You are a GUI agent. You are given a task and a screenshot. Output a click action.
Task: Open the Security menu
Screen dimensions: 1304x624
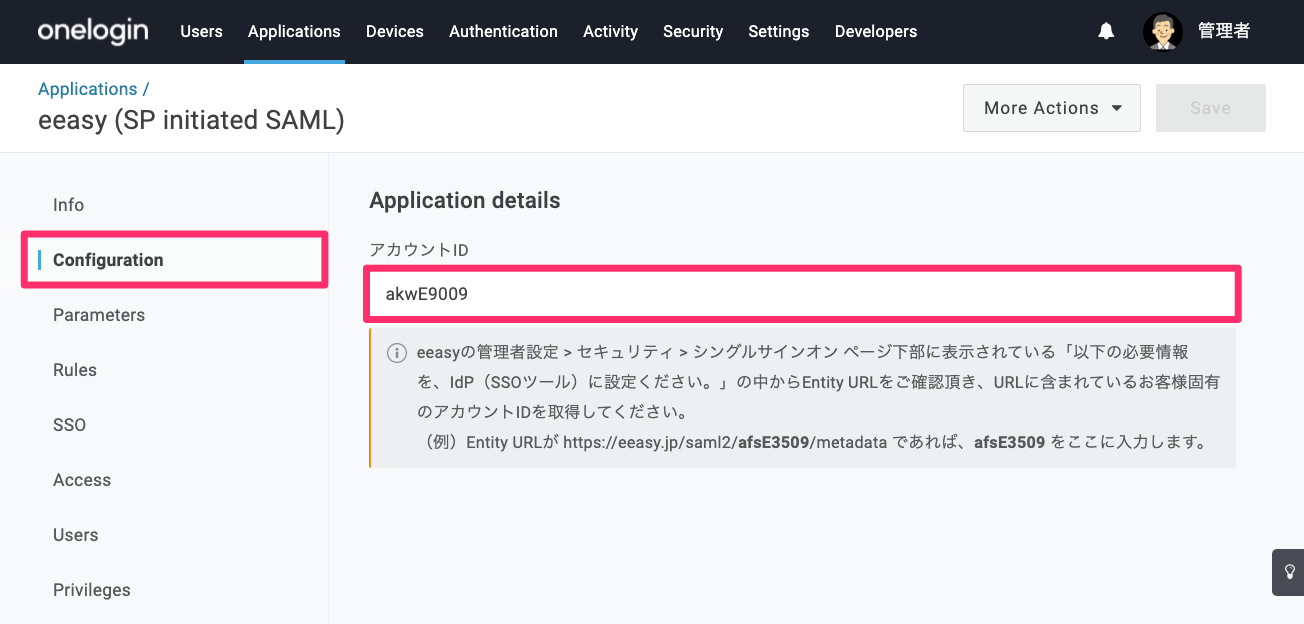693,31
